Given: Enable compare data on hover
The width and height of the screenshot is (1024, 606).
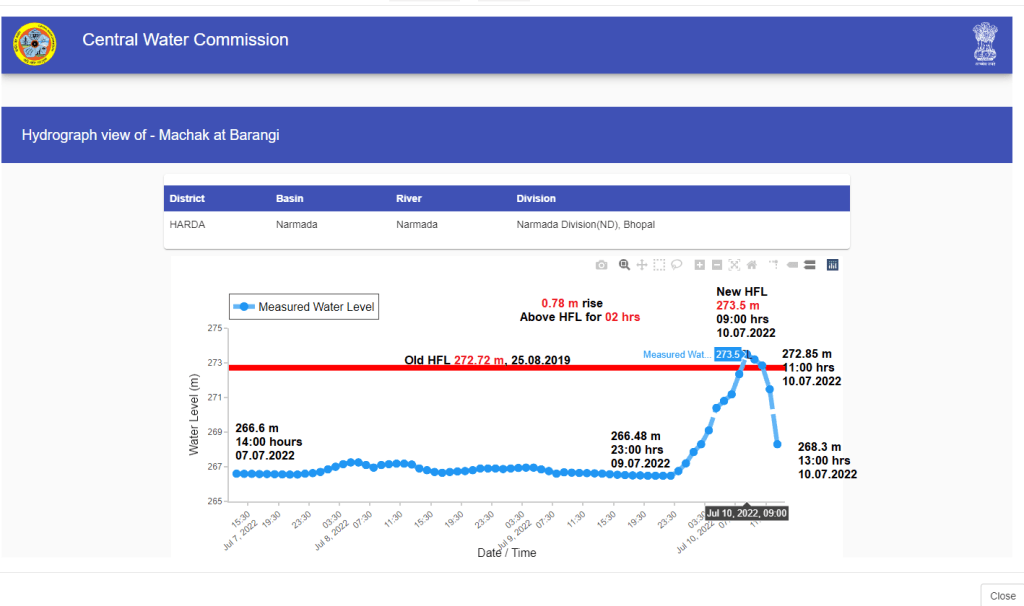Looking at the screenshot, I should [809, 265].
